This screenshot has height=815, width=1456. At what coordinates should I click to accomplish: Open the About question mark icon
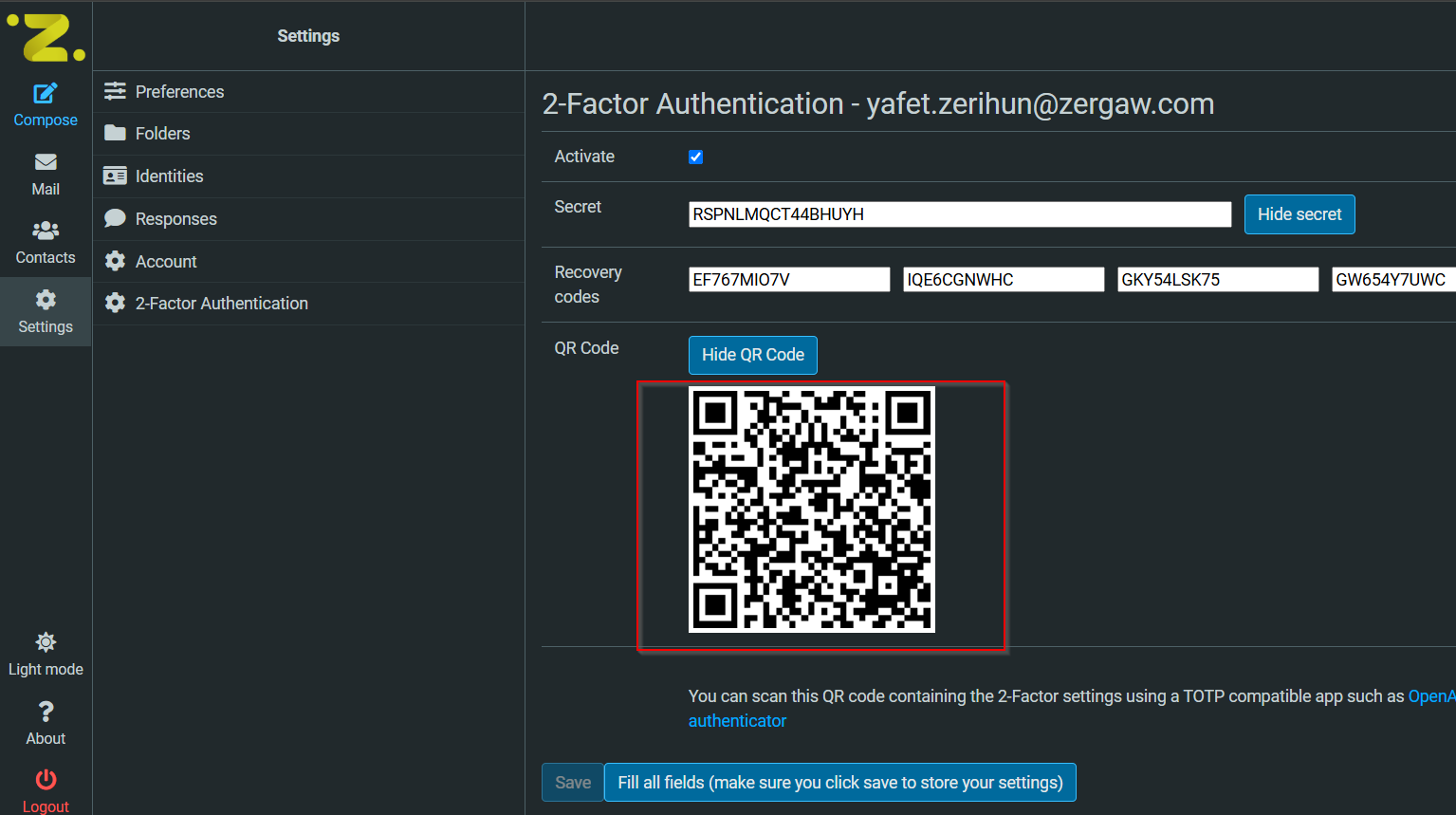click(x=45, y=712)
